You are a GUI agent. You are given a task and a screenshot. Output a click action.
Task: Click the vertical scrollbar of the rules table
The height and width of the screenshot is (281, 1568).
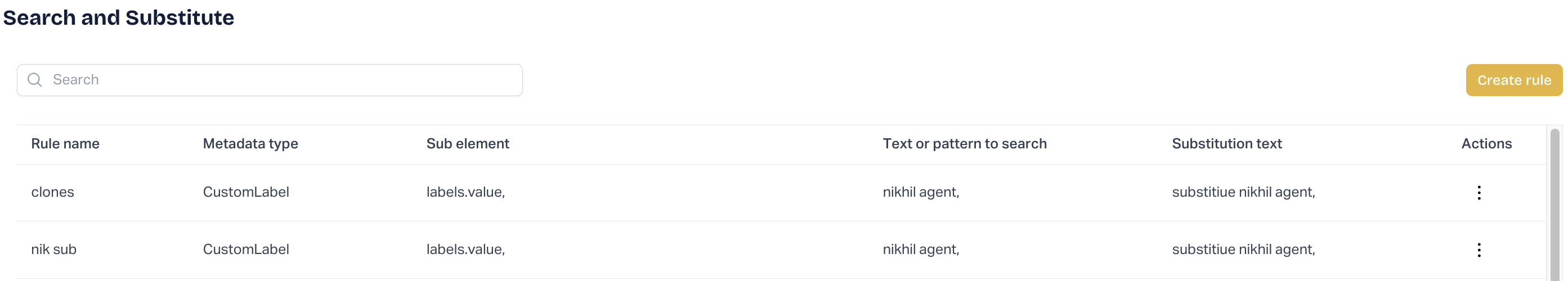point(1554,201)
